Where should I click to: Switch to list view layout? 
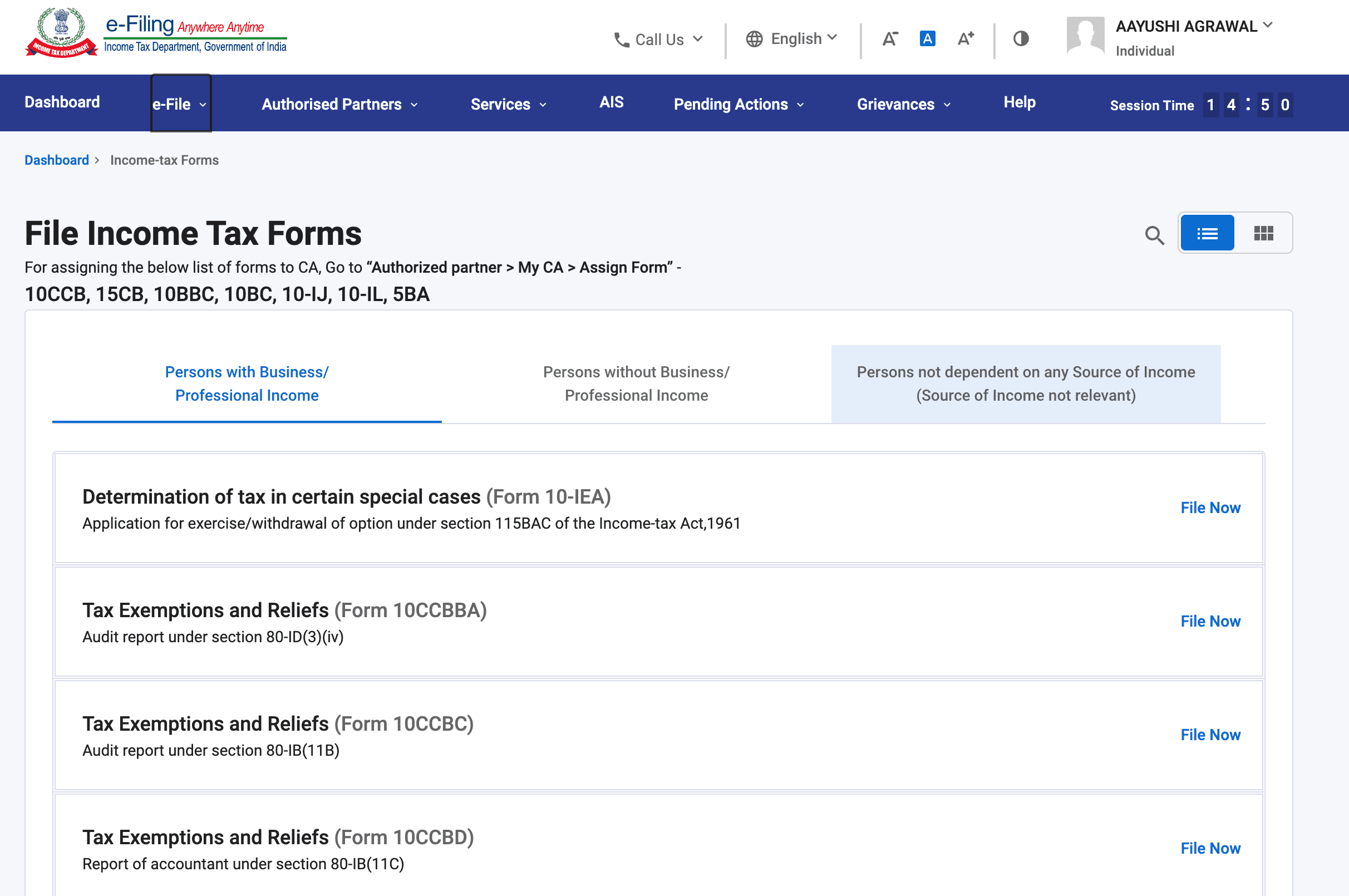1207,233
